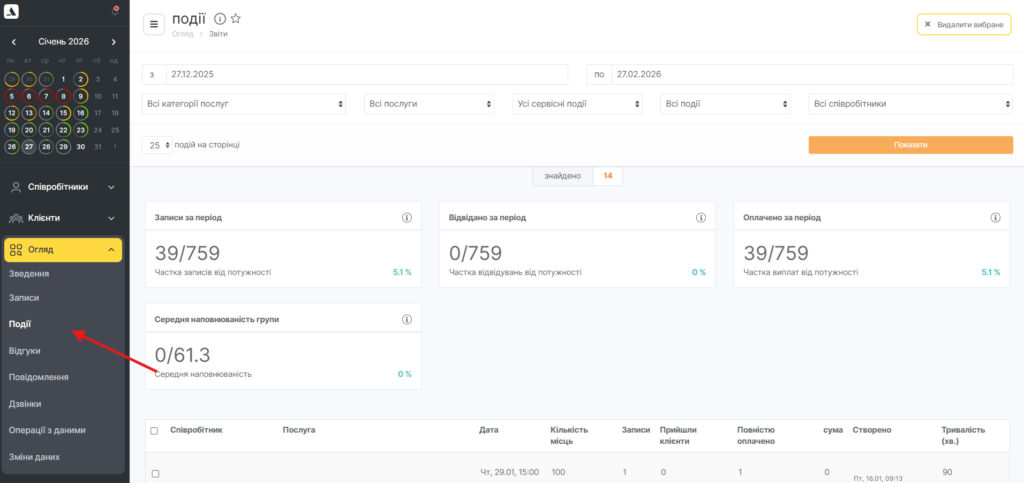Check the first event row checkbox
Image resolution: width=1024 pixels, height=483 pixels.
point(154,473)
